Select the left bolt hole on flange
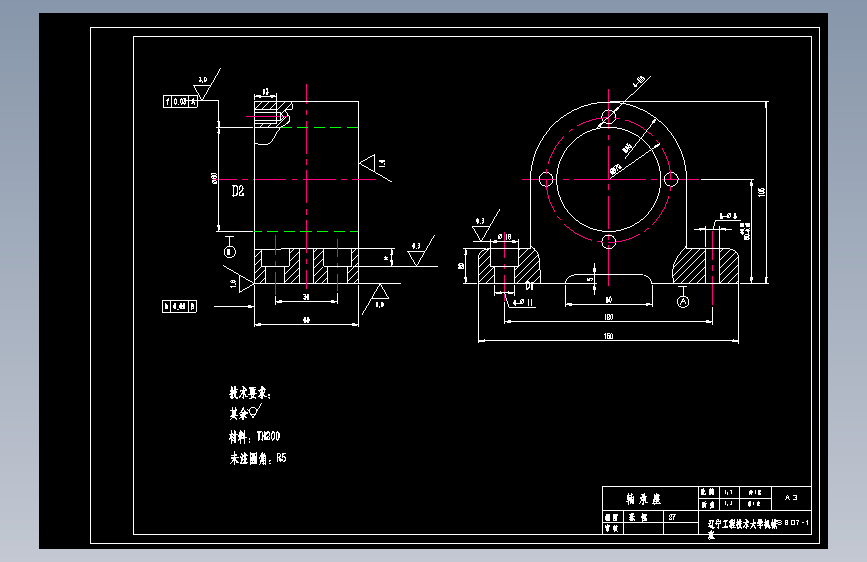867x562 pixels. (546, 179)
